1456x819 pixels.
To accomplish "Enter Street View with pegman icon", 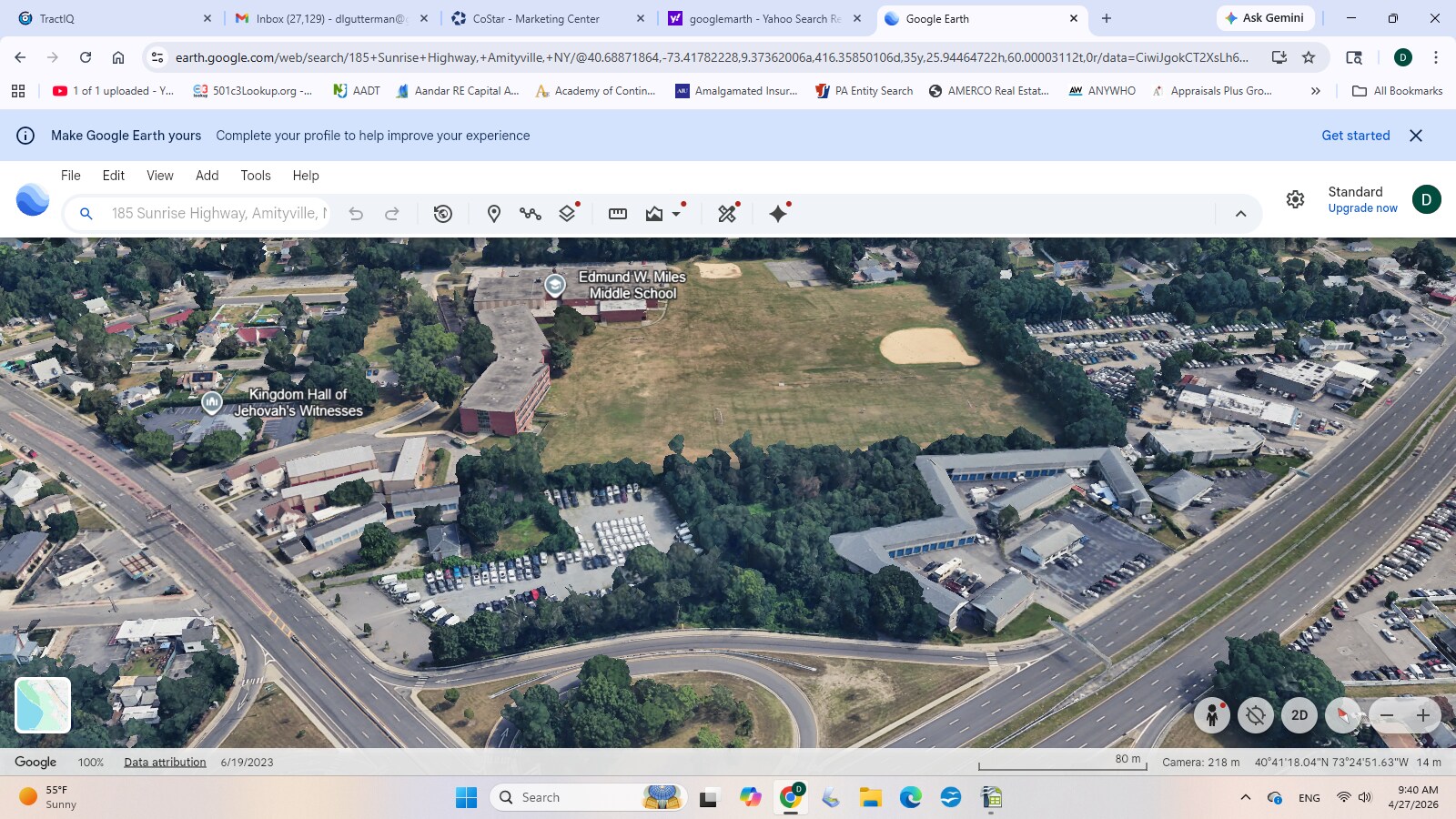I will point(1212,715).
